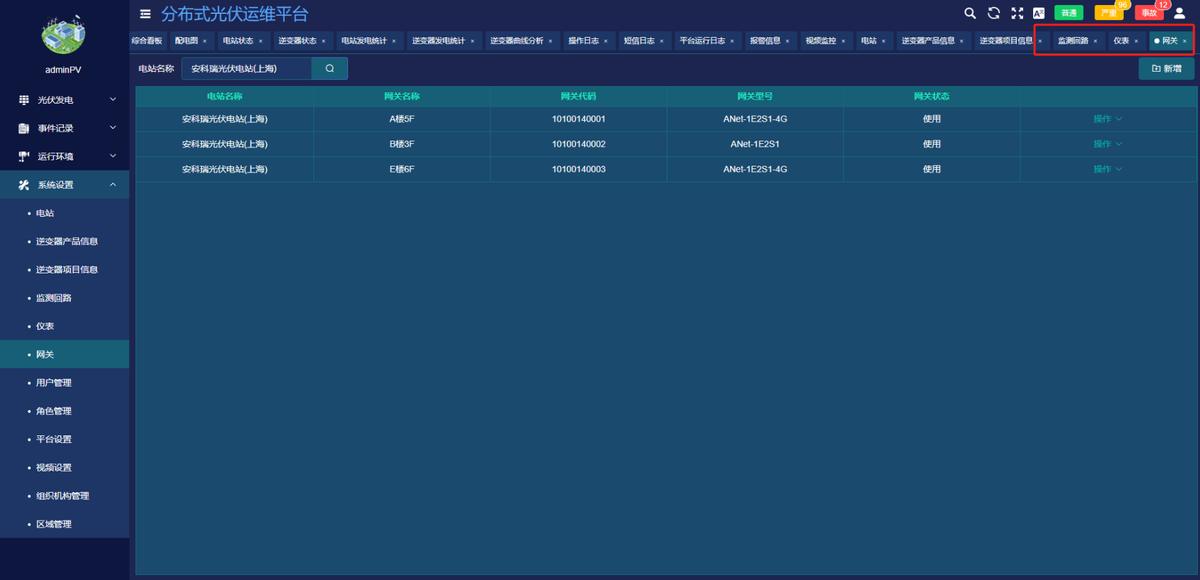Image resolution: width=1200 pixels, height=580 pixels.
Task: Close the 仪表 tab
Action: [1136, 41]
